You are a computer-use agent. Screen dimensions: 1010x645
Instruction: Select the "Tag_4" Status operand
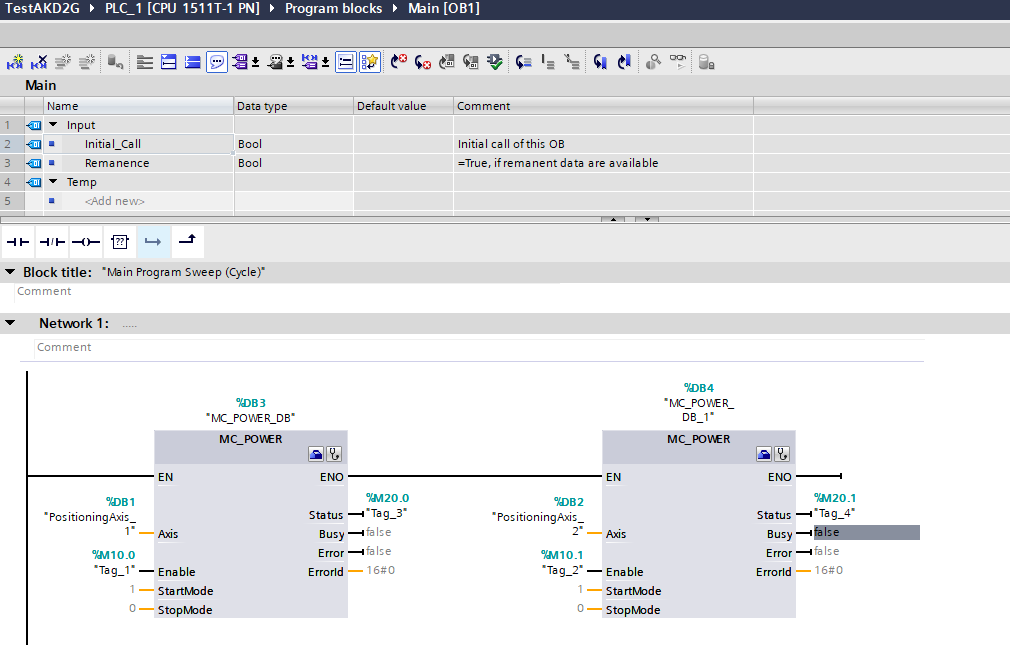click(835, 513)
